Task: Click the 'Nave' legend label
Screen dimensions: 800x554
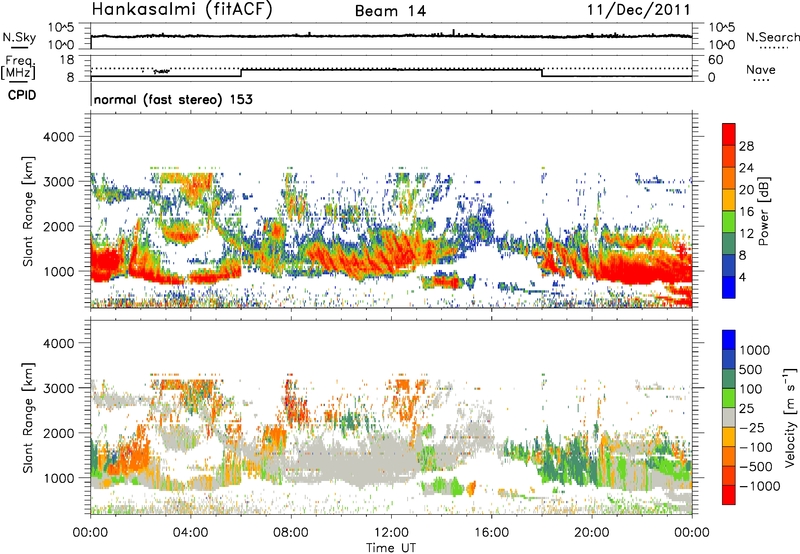Action: click(761, 69)
